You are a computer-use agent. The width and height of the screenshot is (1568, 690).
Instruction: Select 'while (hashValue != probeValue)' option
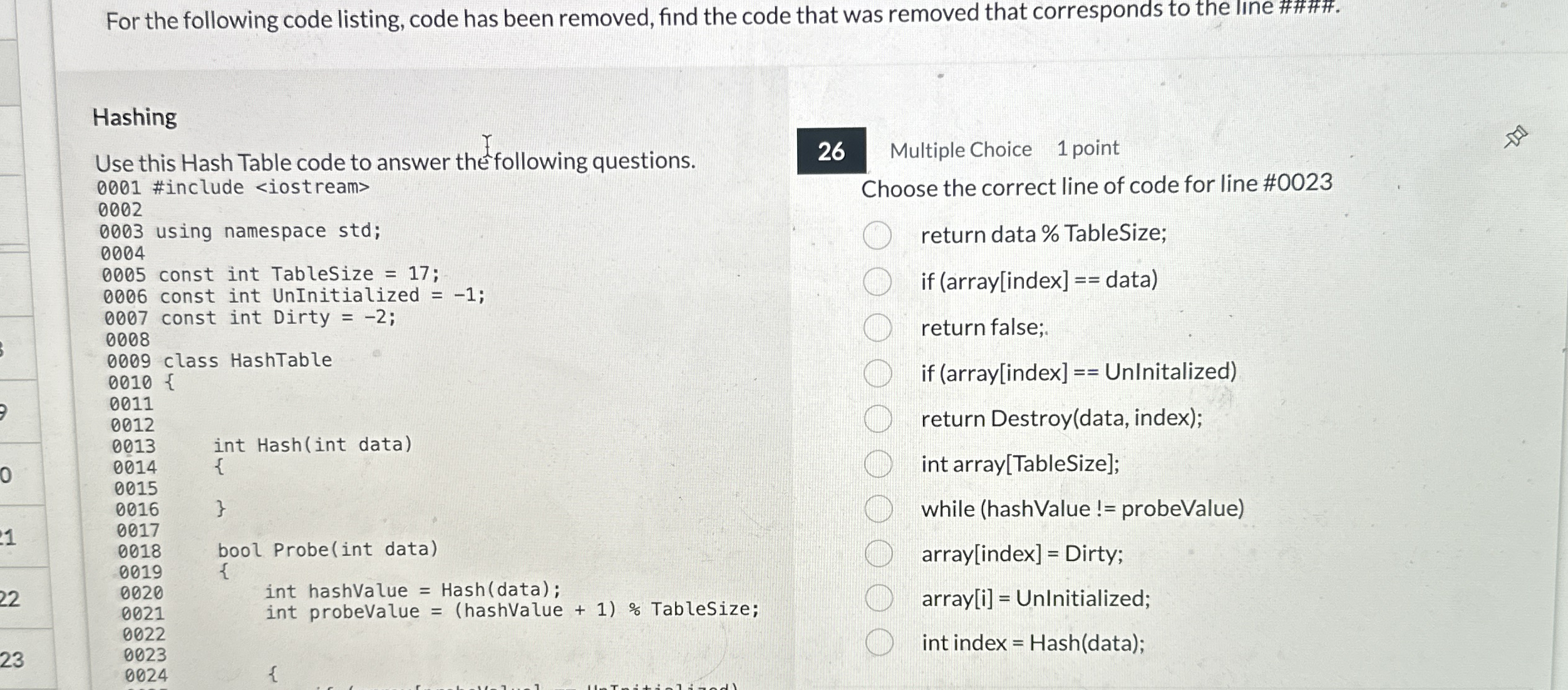pyautogui.click(x=878, y=508)
